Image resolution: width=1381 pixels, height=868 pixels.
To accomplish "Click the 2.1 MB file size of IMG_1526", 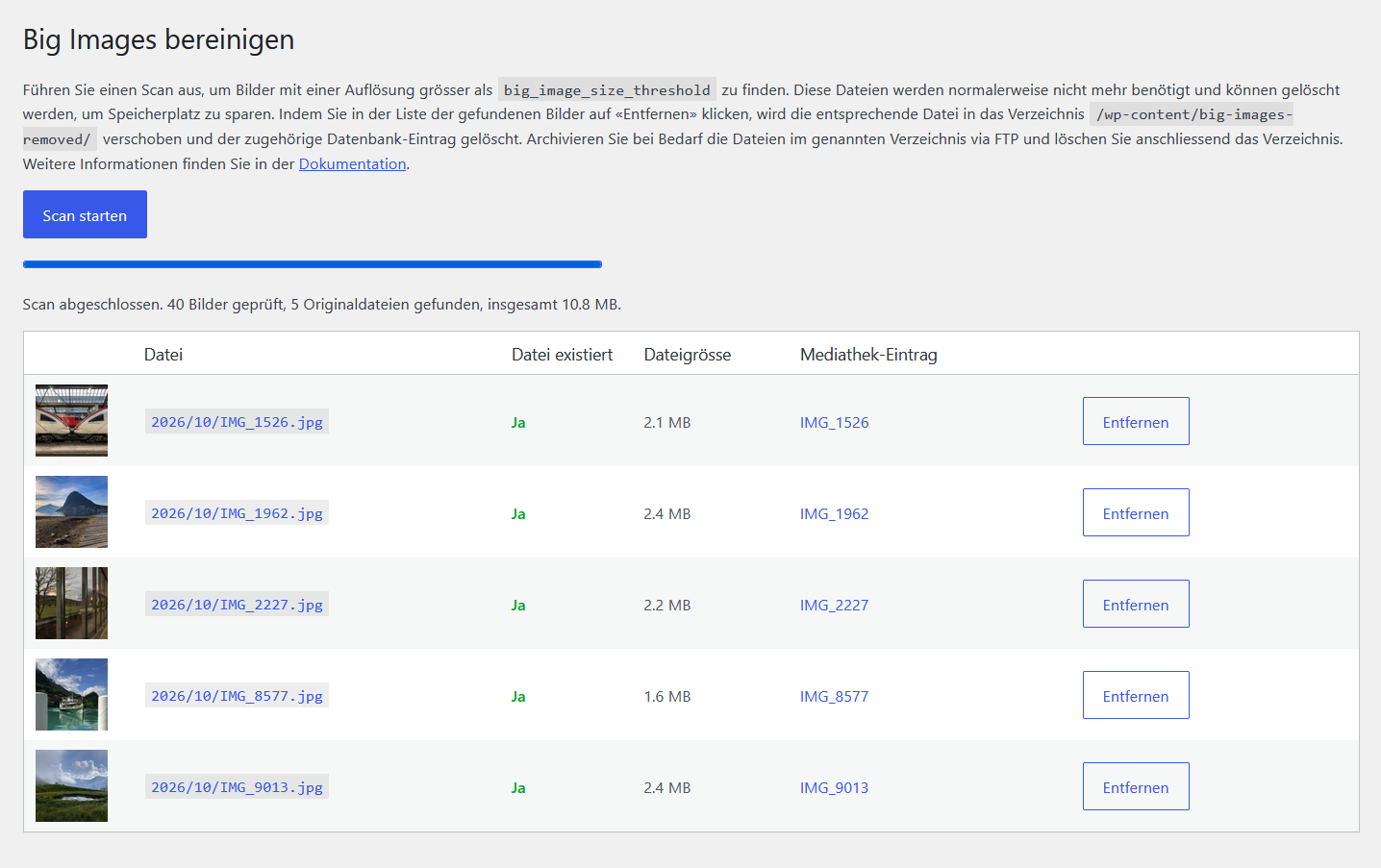I will (667, 422).
